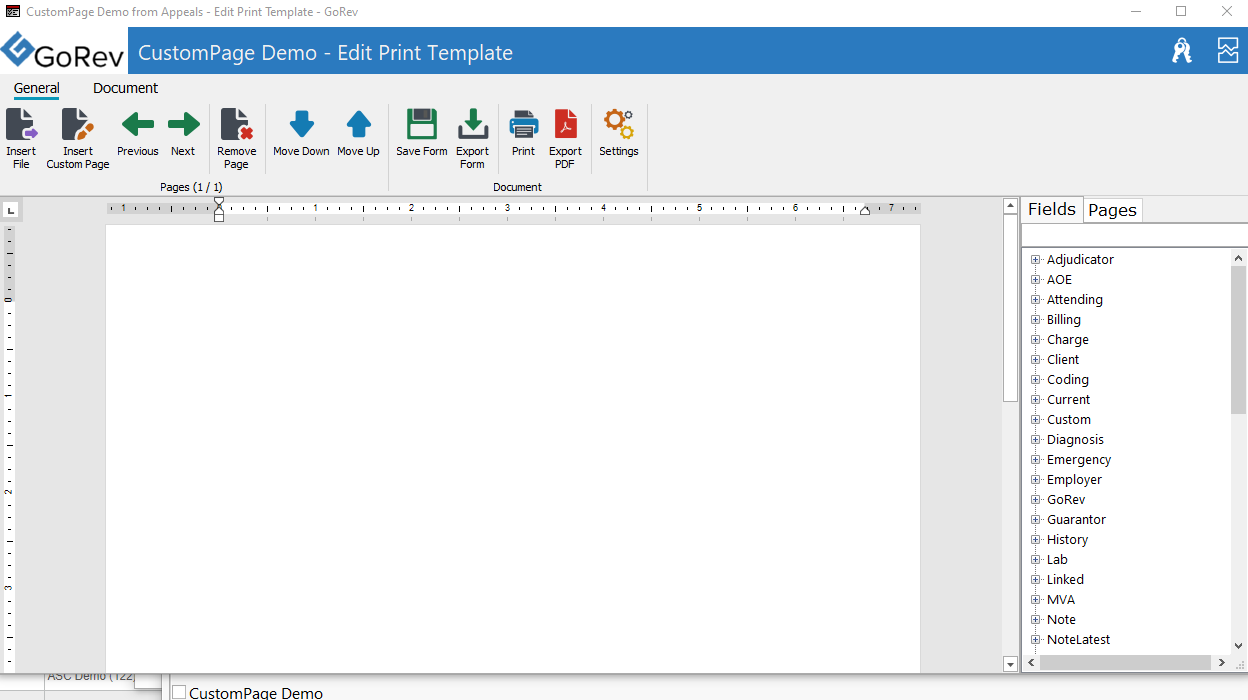Go to the Next page arrow

(183, 125)
